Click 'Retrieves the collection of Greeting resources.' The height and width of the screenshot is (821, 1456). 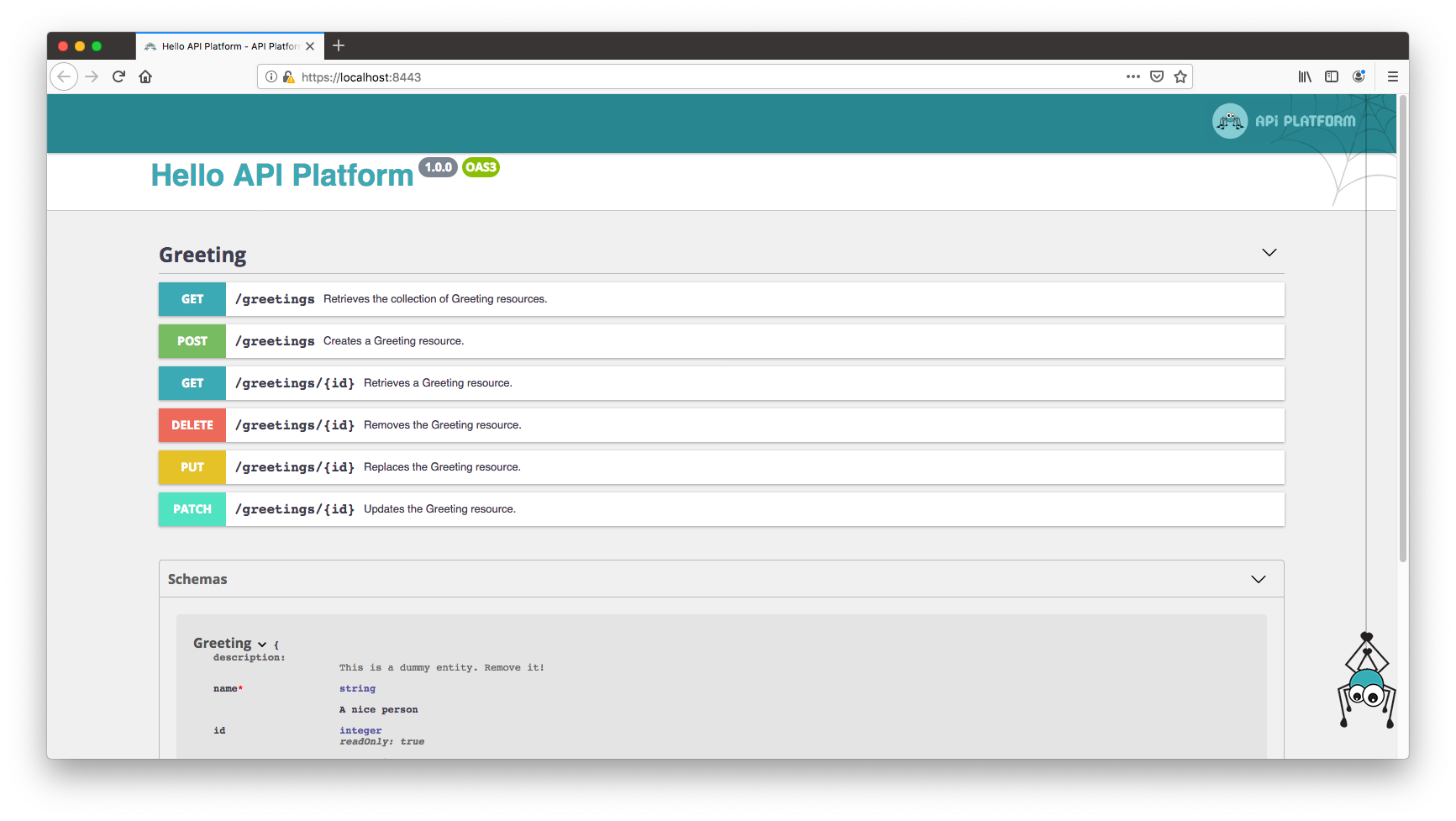435,299
